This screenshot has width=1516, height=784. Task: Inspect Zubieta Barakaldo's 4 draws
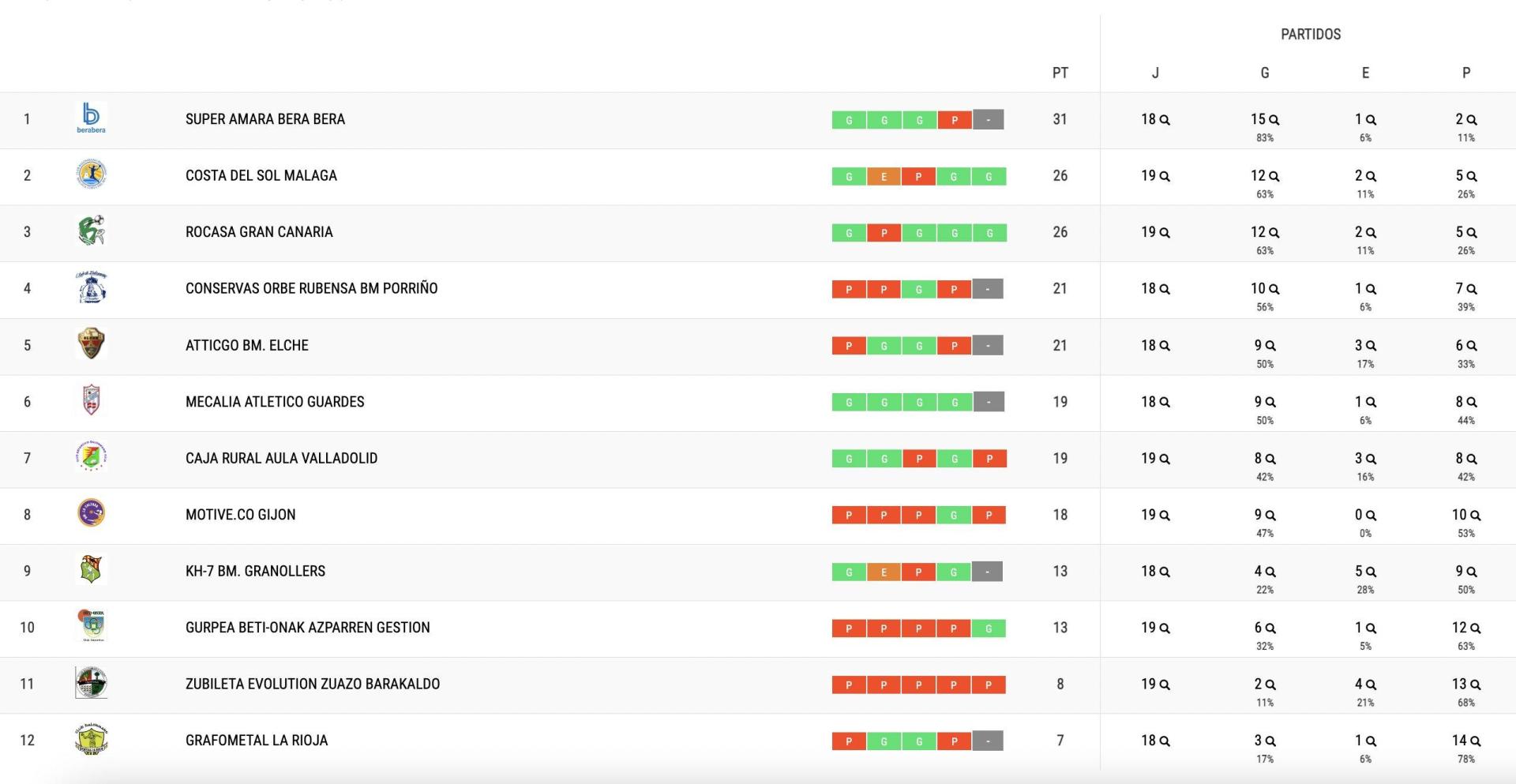pyautogui.click(x=1365, y=684)
